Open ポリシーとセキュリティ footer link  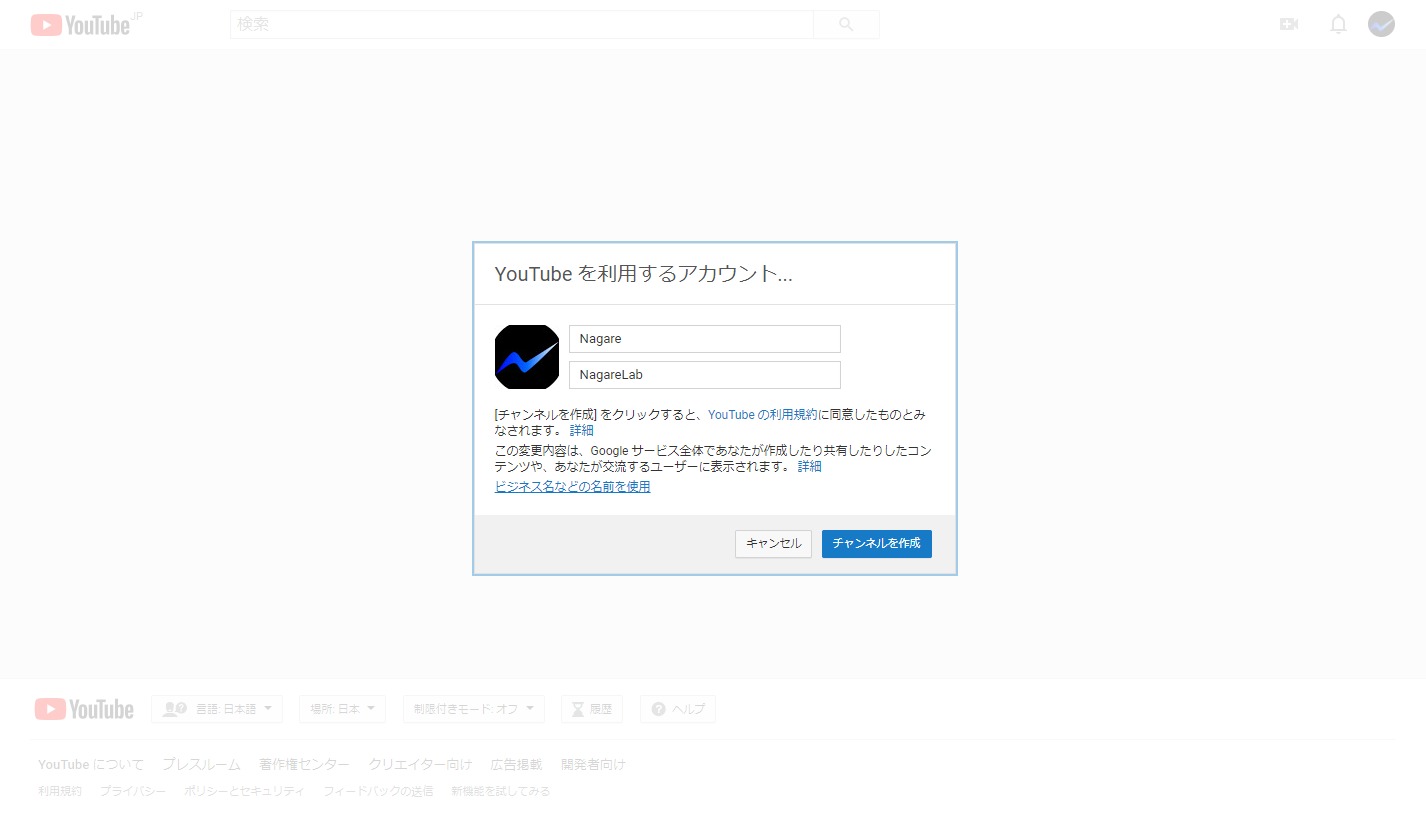[244, 791]
